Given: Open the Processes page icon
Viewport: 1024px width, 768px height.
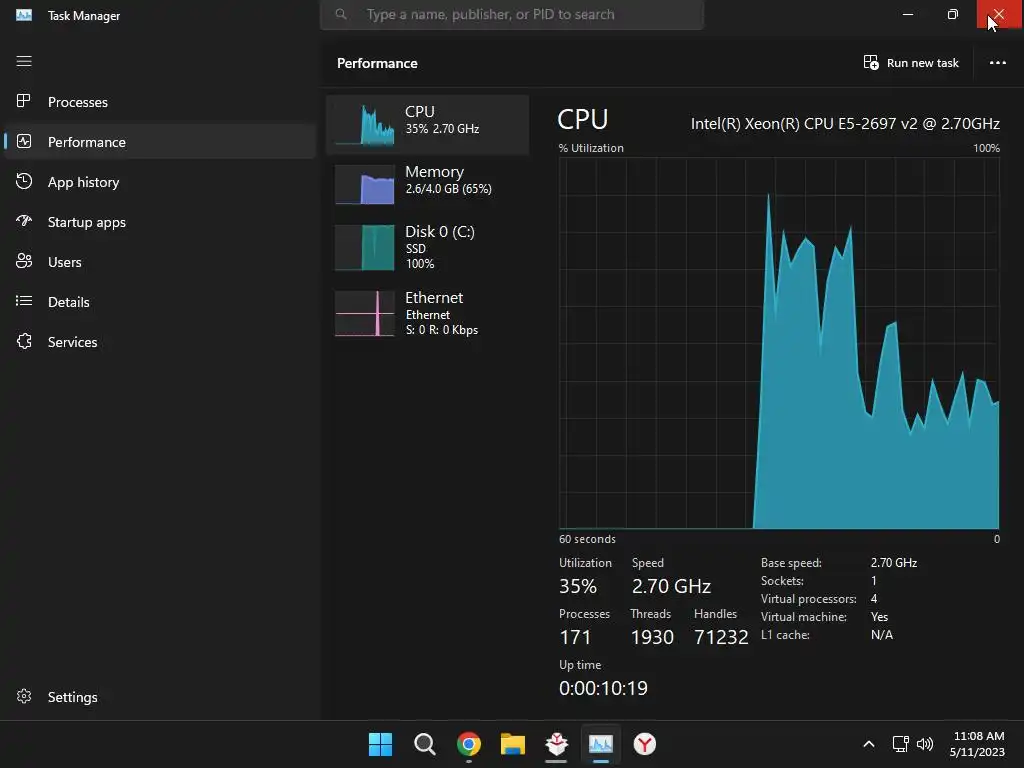Looking at the screenshot, I should (x=24, y=101).
